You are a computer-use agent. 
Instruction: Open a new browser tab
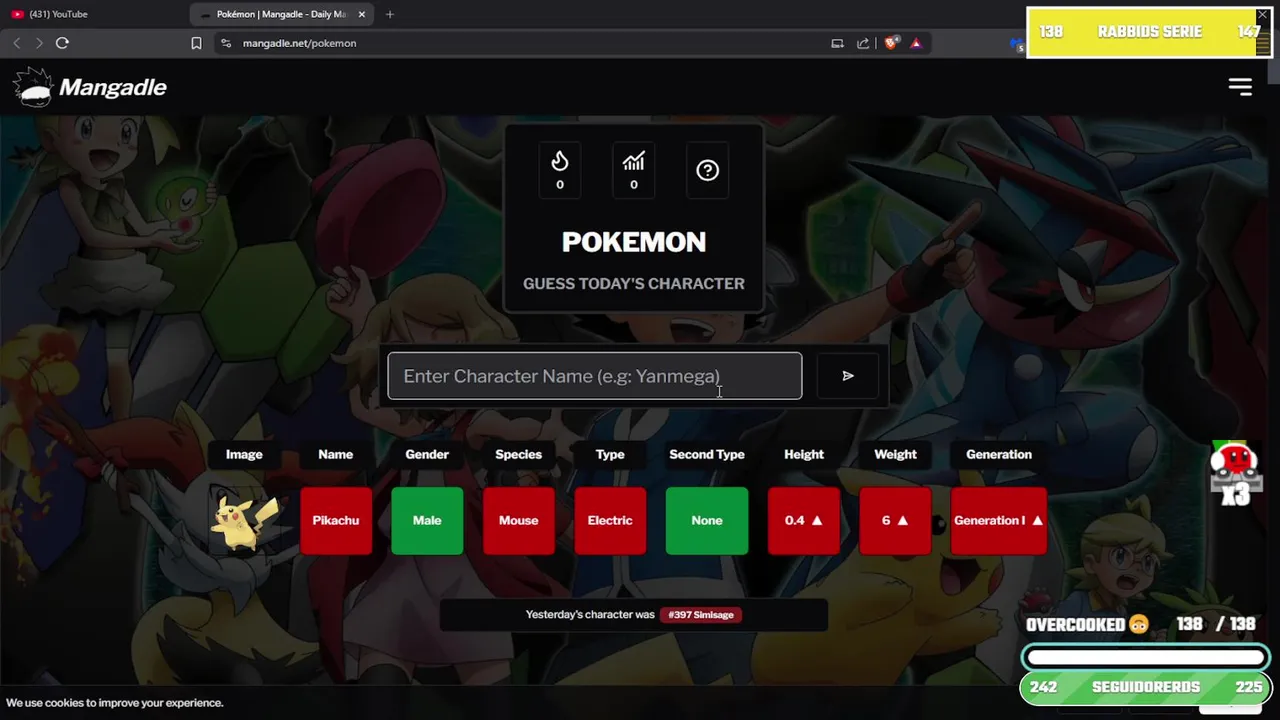390,14
